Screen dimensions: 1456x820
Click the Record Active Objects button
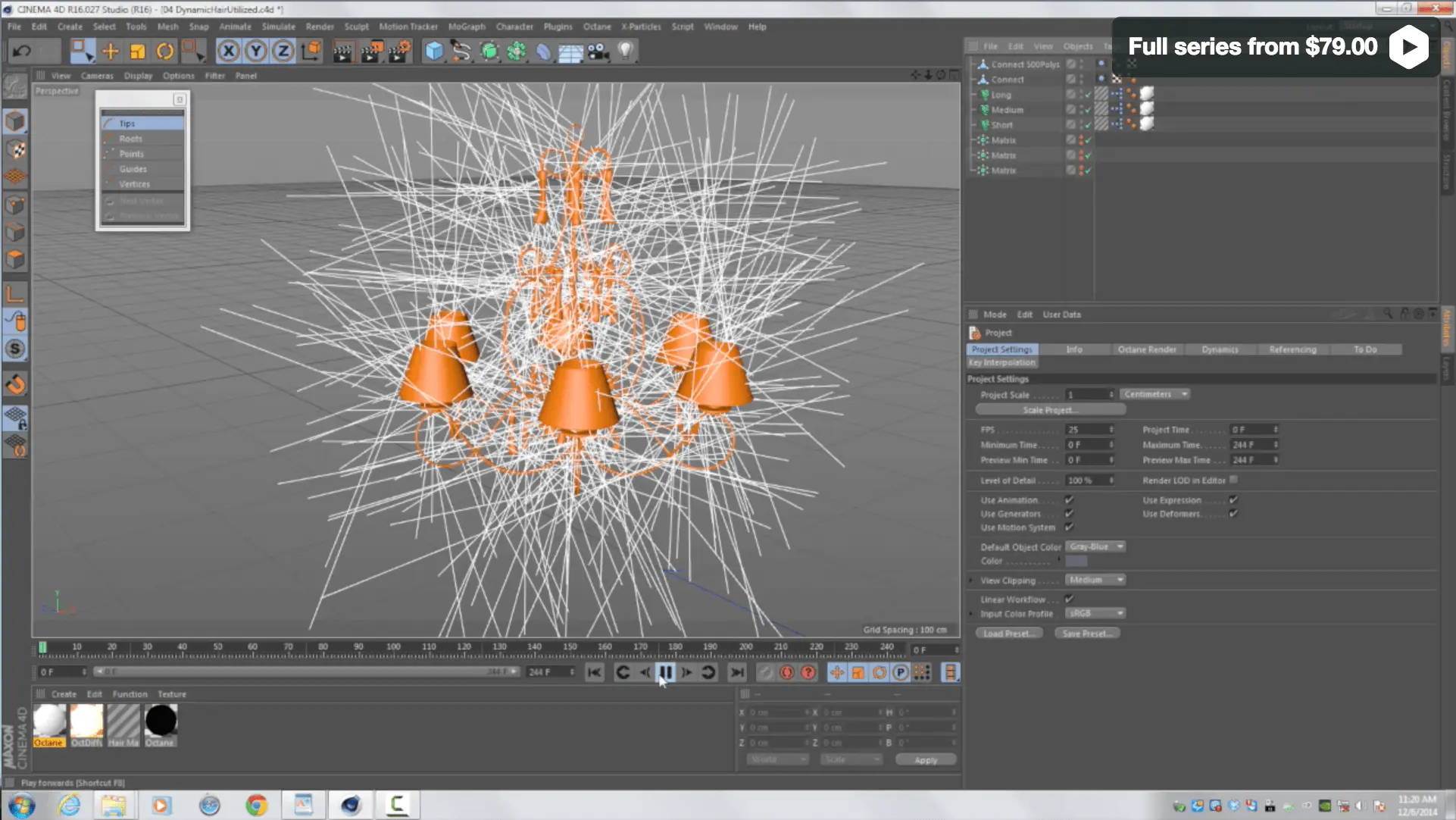point(766,672)
